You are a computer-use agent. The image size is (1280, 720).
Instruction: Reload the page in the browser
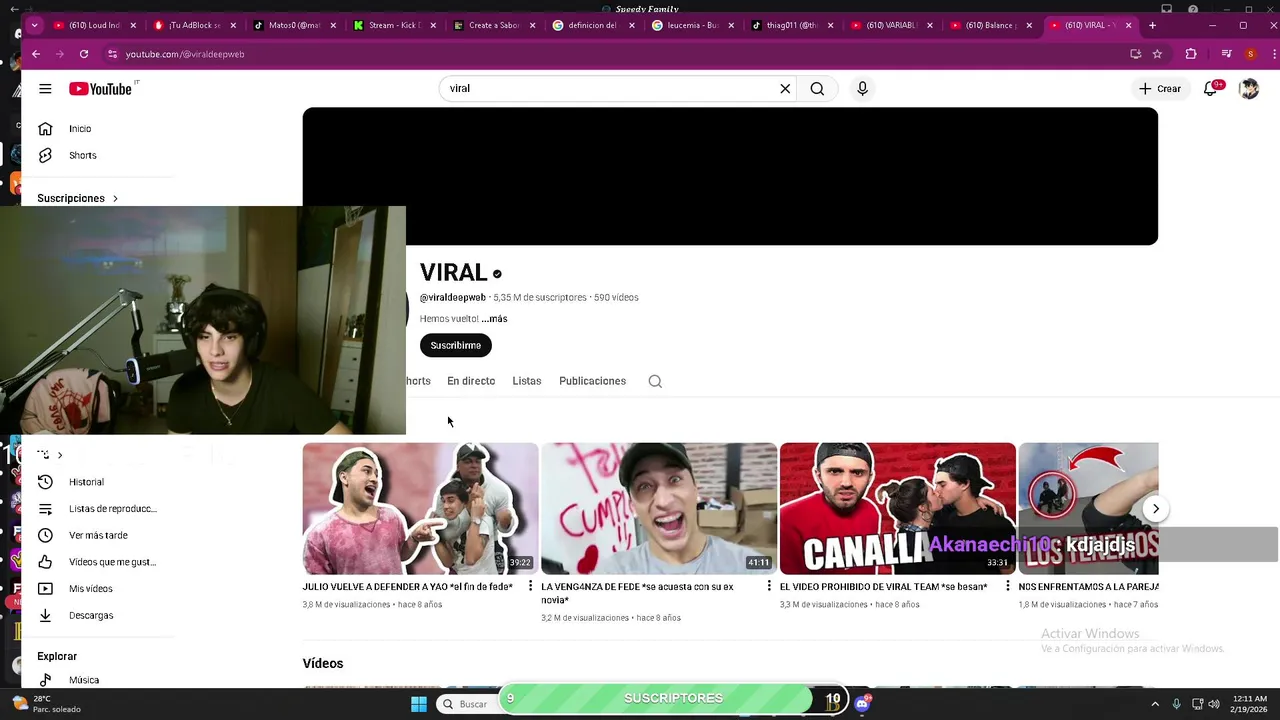84,54
